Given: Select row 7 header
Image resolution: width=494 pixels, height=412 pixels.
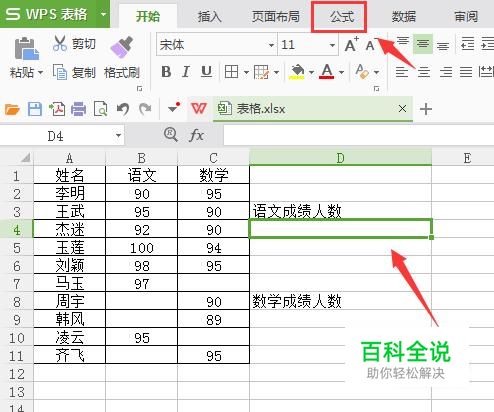Looking at the screenshot, I should 17,284.
